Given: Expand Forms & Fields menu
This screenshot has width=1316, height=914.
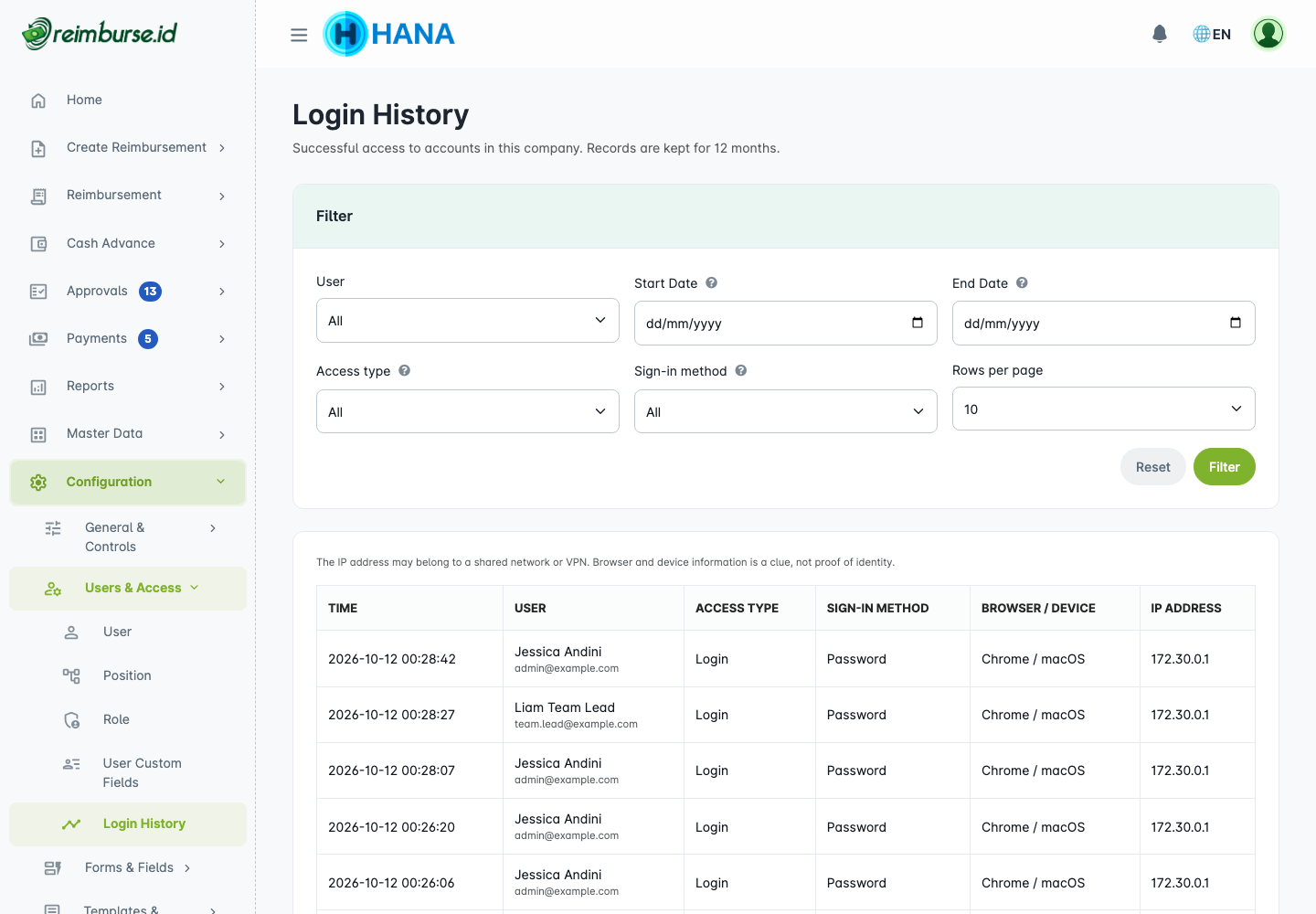Looking at the screenshot, I should [x=128, y=868].
